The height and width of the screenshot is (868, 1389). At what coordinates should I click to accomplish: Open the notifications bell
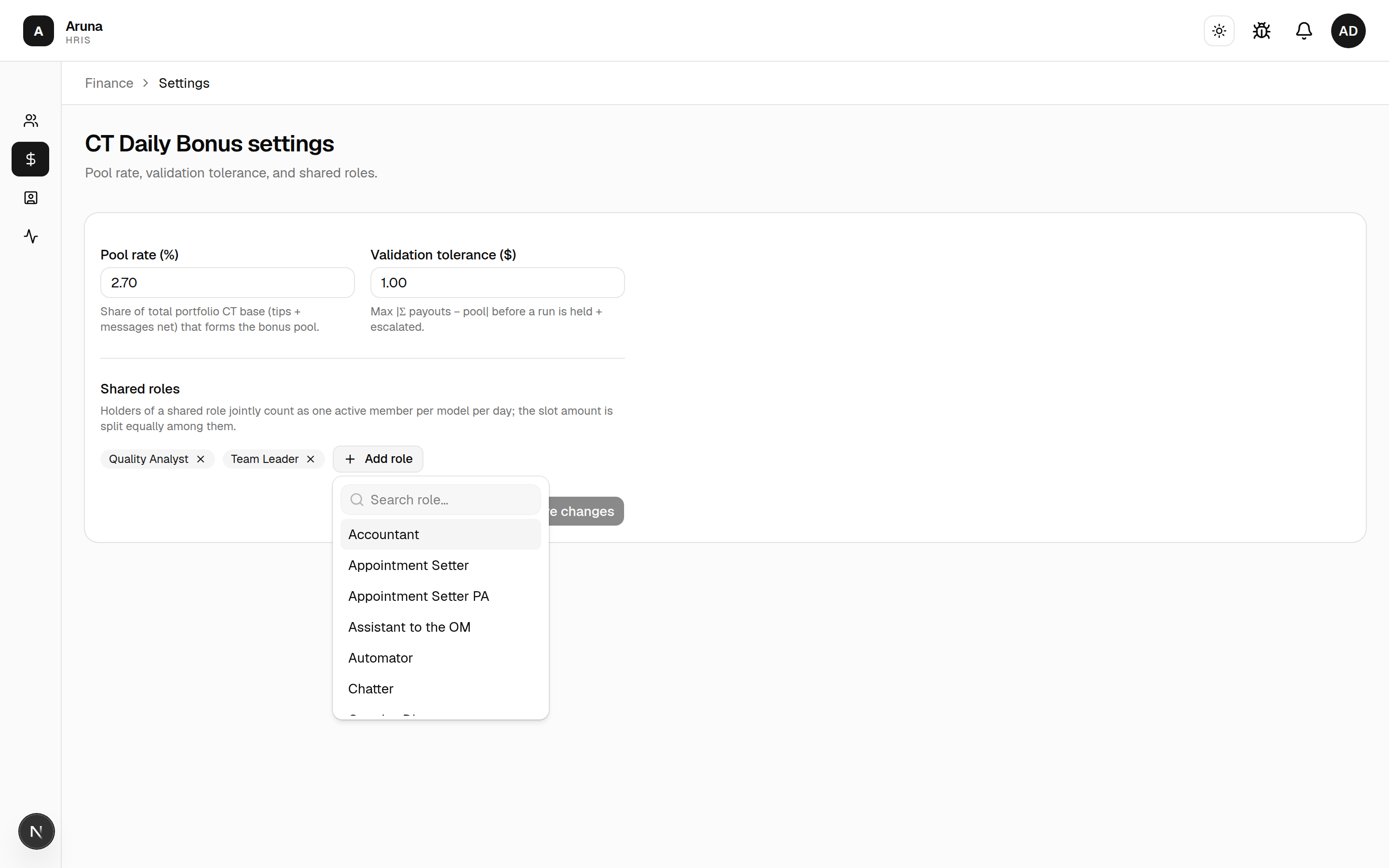[1304, 31]
